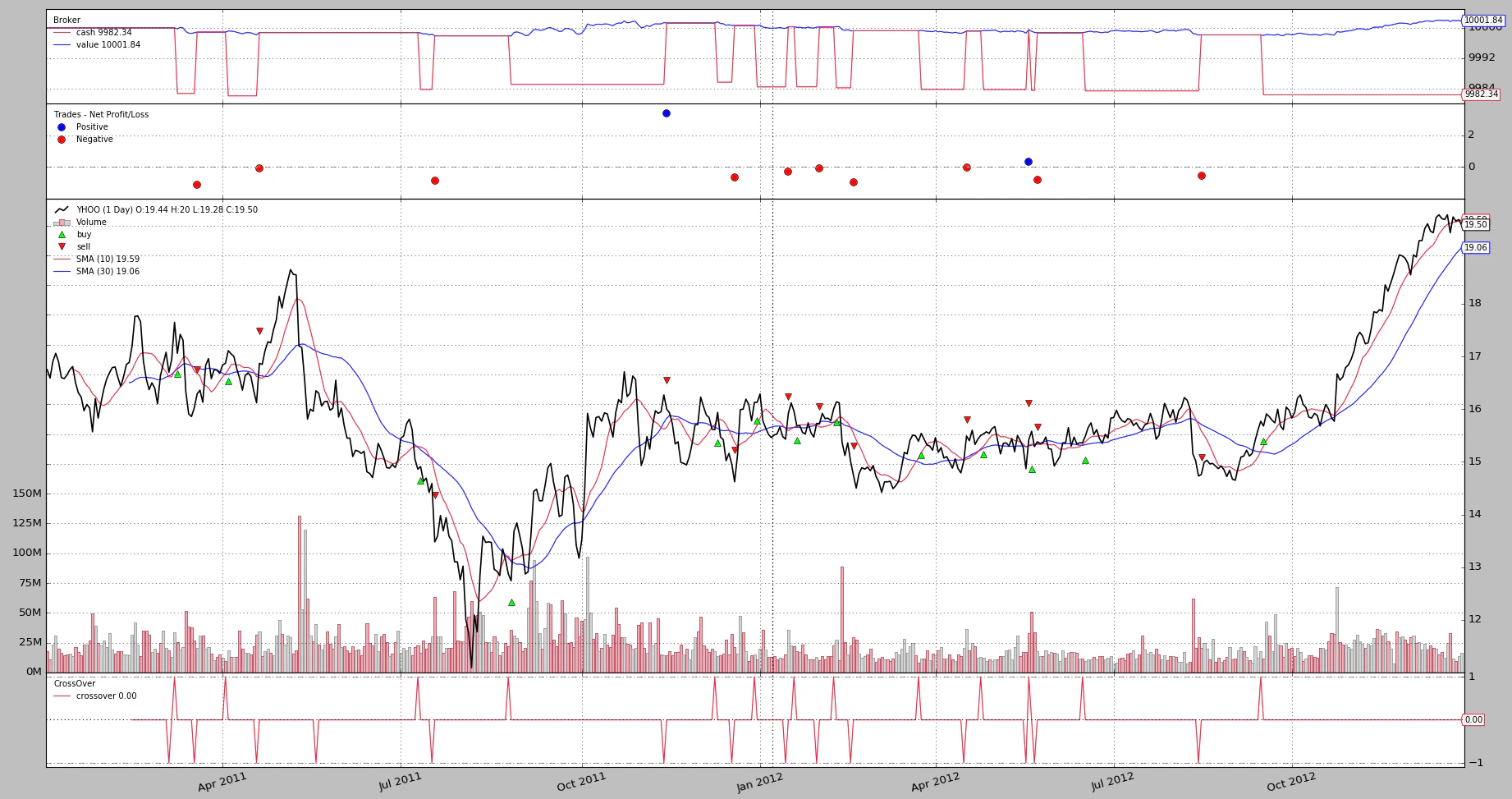Viewport: 1512px width, 799px height.
Task: Click the 10001.84 value tag on right
Action: point(1483,21)
